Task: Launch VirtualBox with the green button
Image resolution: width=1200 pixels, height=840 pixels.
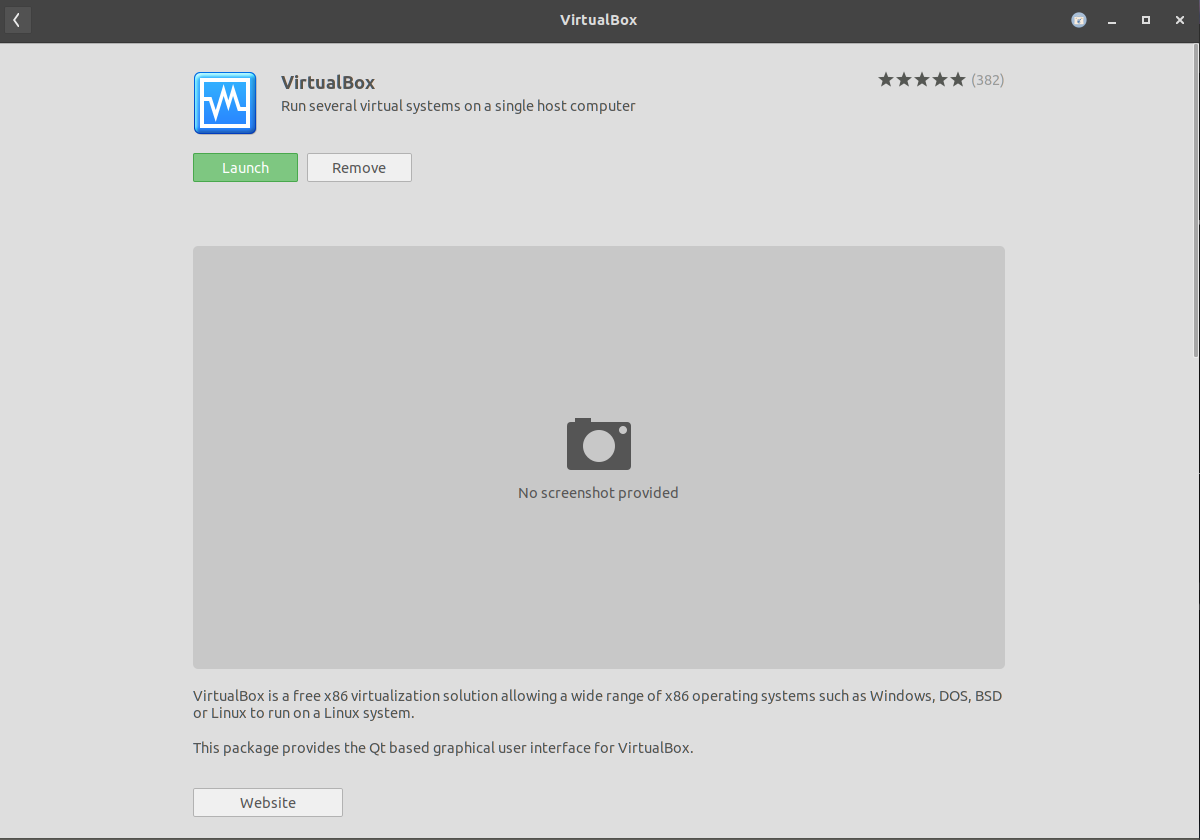Action: pyautogui.click(x=245, y=168)
